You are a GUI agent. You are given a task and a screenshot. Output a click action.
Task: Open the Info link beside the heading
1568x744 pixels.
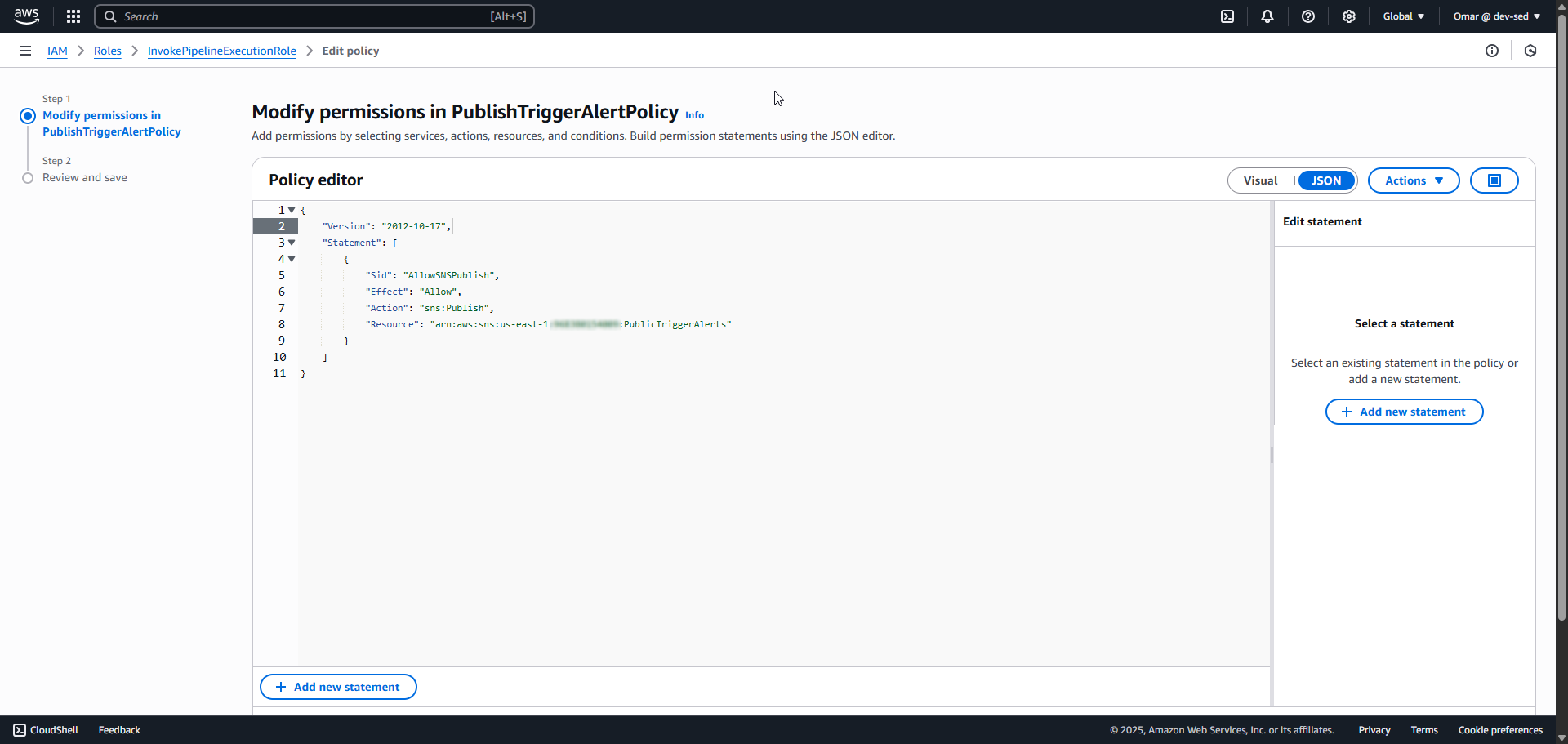(695, 115)
